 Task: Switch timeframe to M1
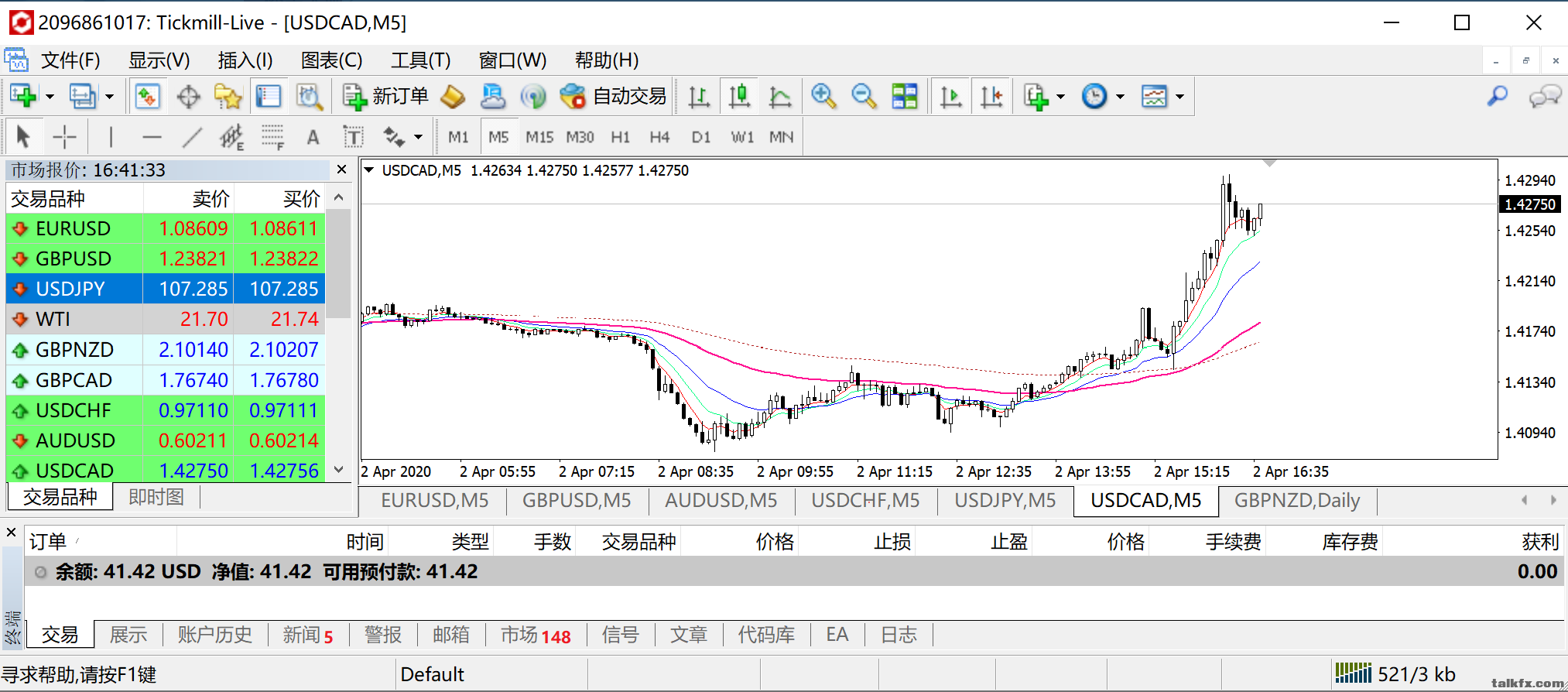458,137
